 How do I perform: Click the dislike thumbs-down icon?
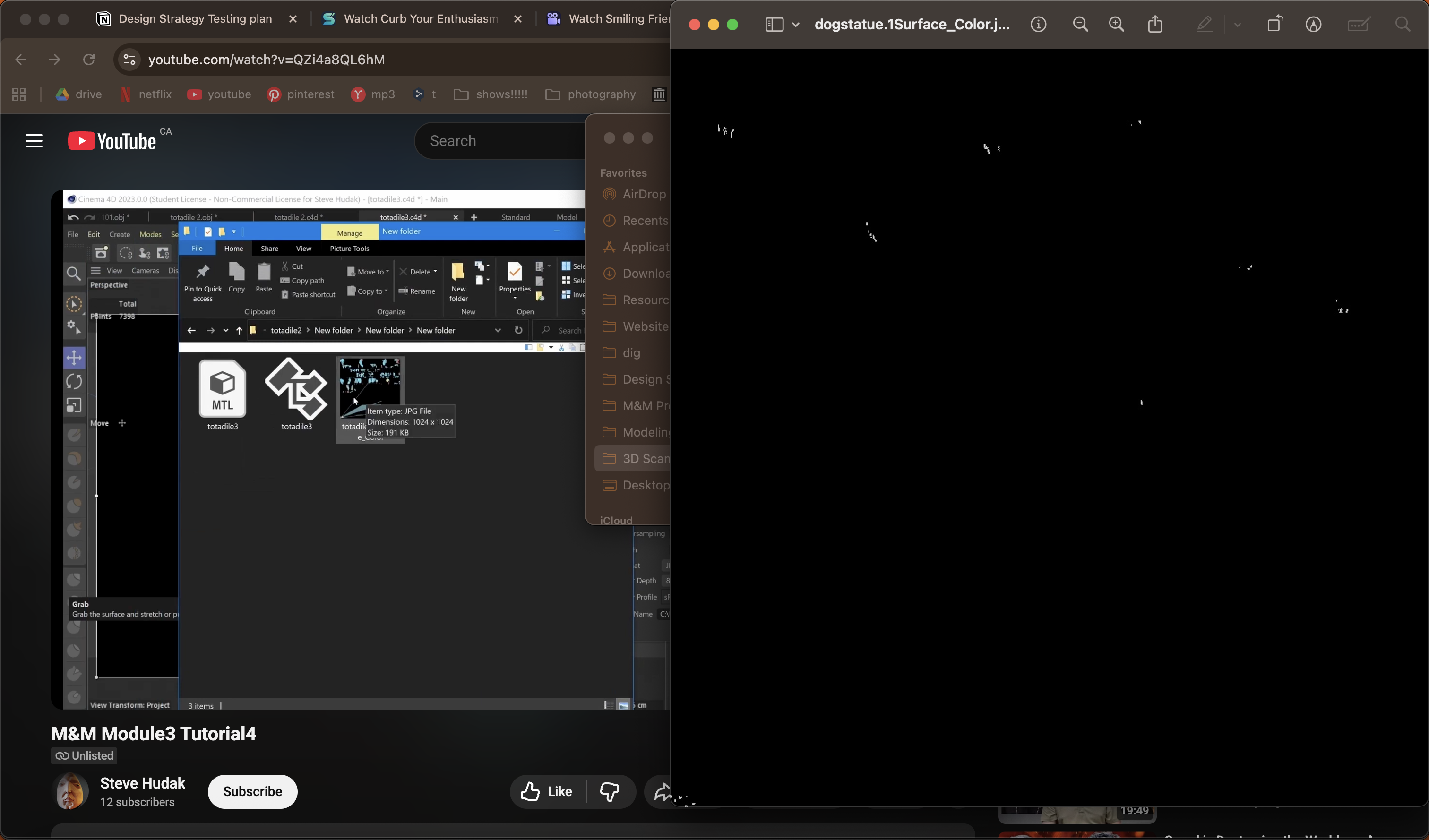tap(610, 791)
